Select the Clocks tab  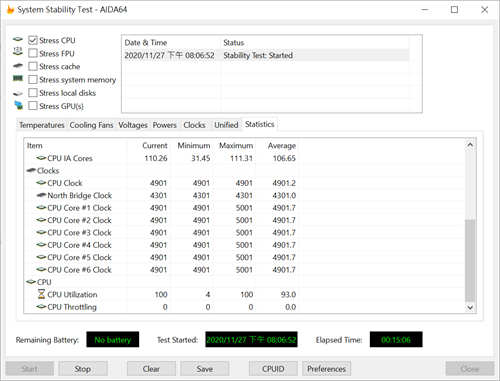click(194, 125)
